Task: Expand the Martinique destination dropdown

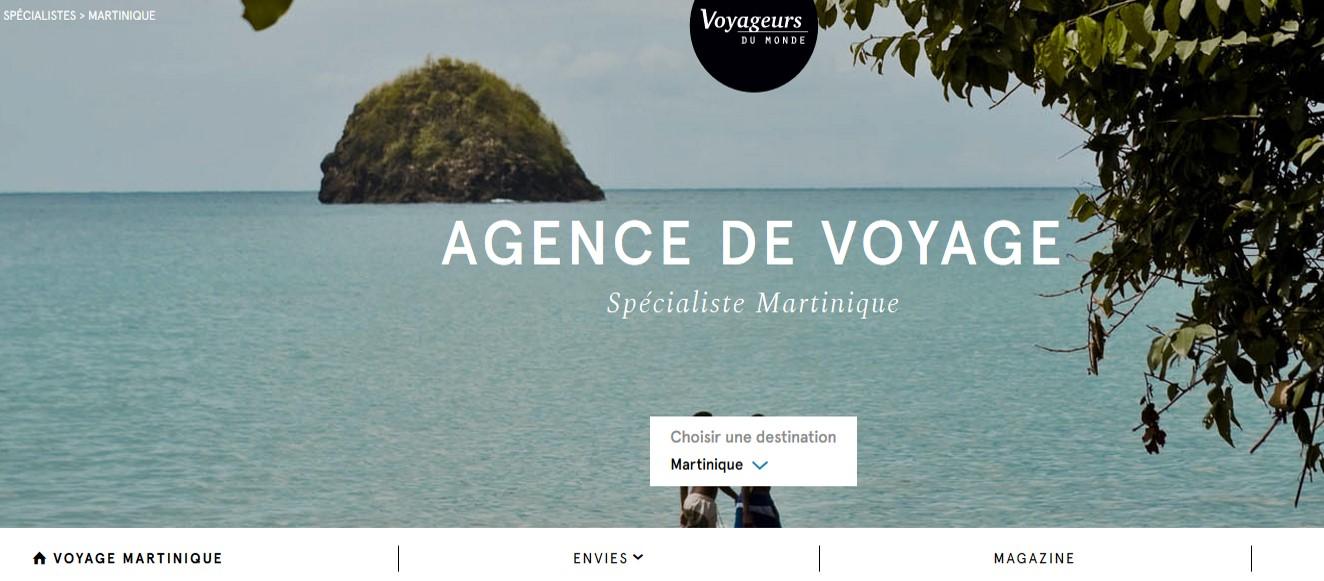Action: tap(719, 465)
